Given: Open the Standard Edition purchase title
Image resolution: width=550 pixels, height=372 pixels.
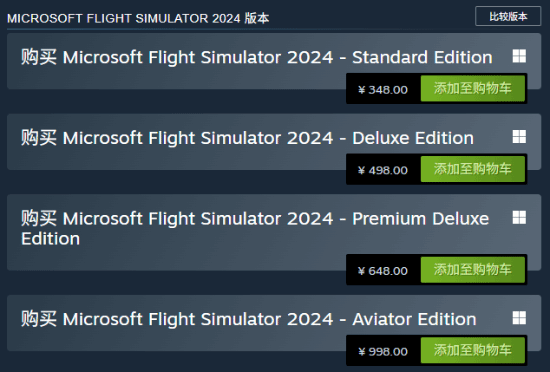Looking at the screenshot, I should coord(257,57).
